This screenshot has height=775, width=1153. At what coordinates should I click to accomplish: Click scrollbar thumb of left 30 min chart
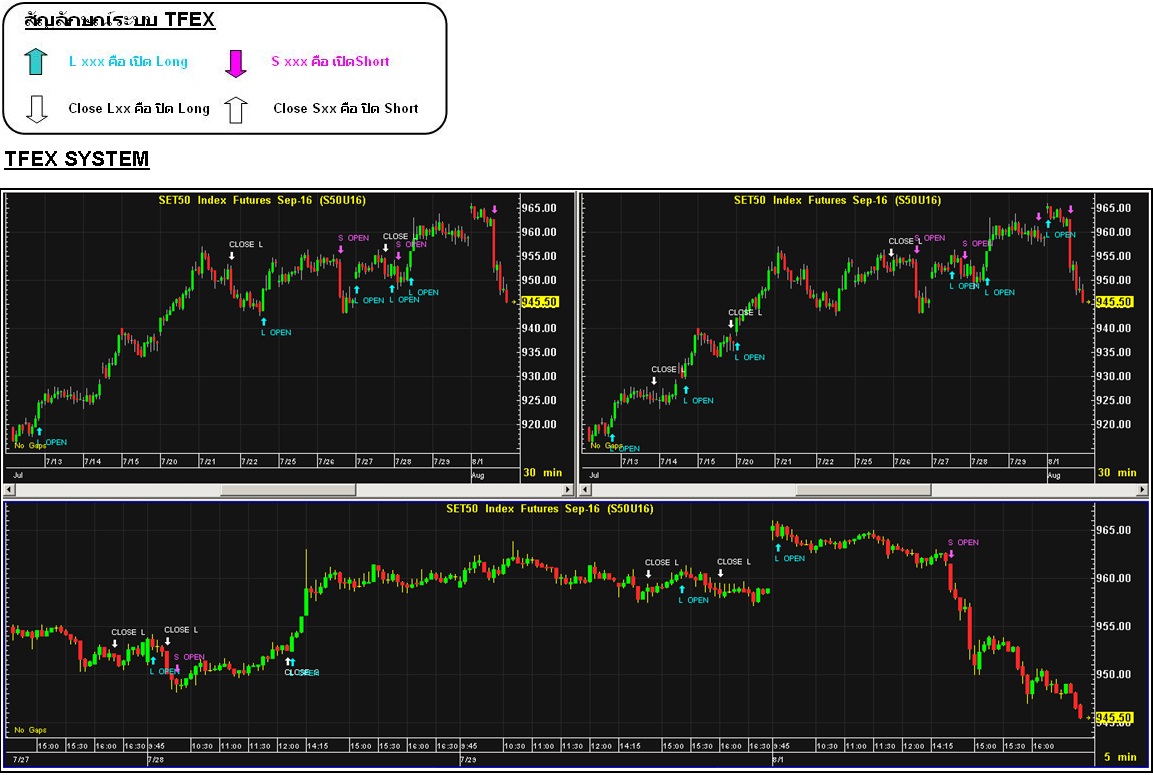click(x=288, y=489)
